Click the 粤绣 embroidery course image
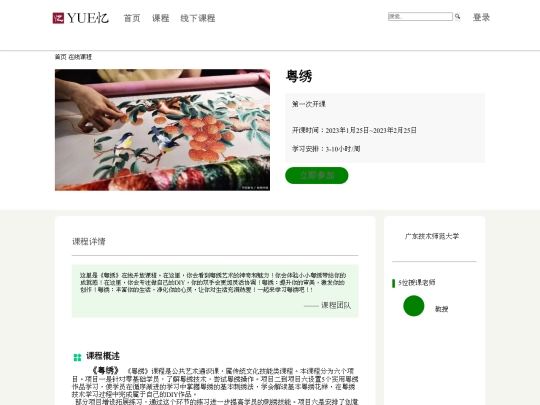Viewport: 540px width, 405px height. point(162,130)
